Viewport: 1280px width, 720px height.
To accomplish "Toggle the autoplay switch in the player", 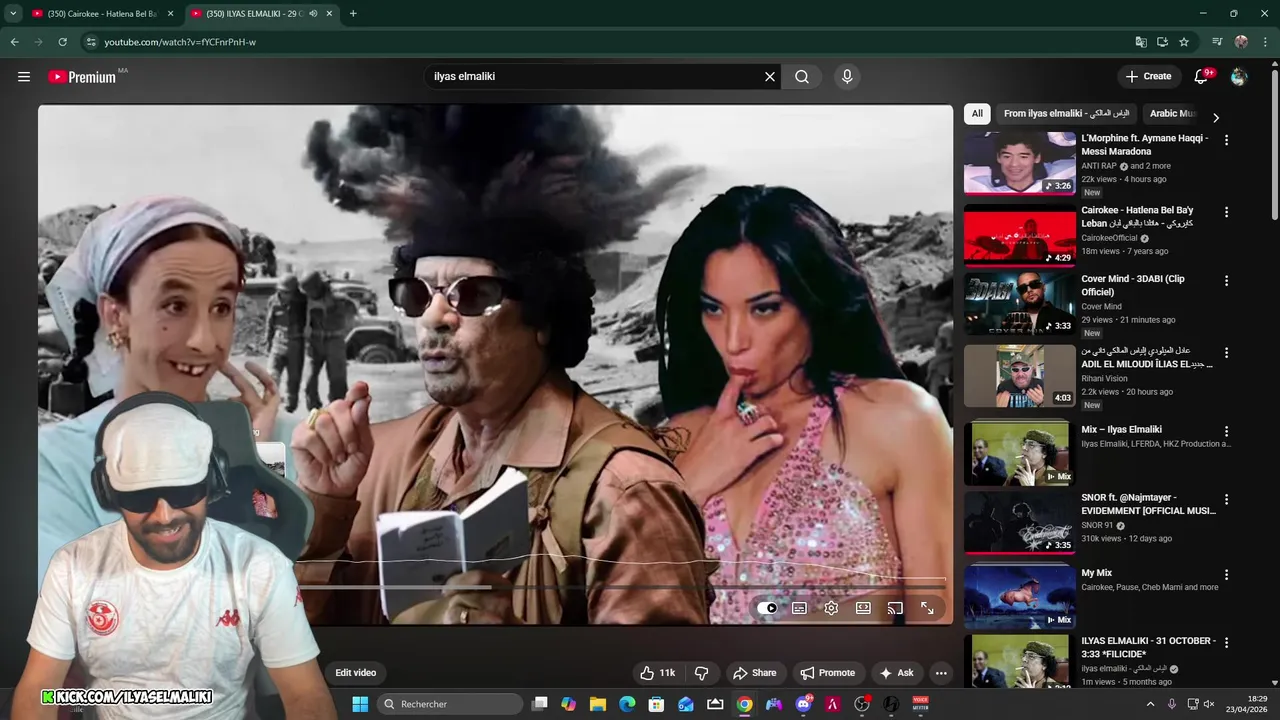I will point(767,608).
